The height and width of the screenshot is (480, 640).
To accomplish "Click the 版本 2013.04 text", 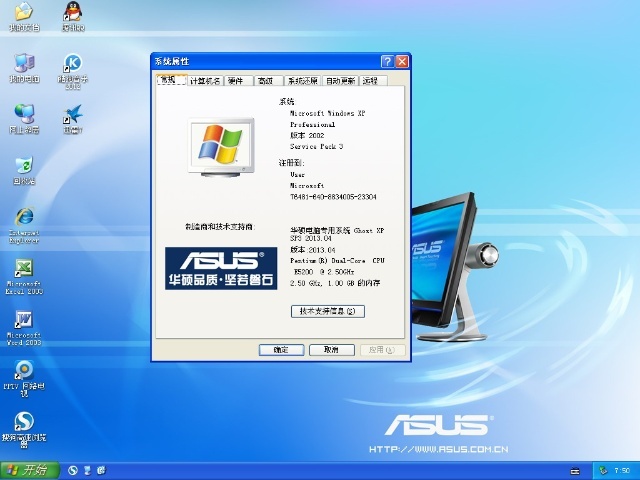I will pyautogui.click(x=313, y=250).
